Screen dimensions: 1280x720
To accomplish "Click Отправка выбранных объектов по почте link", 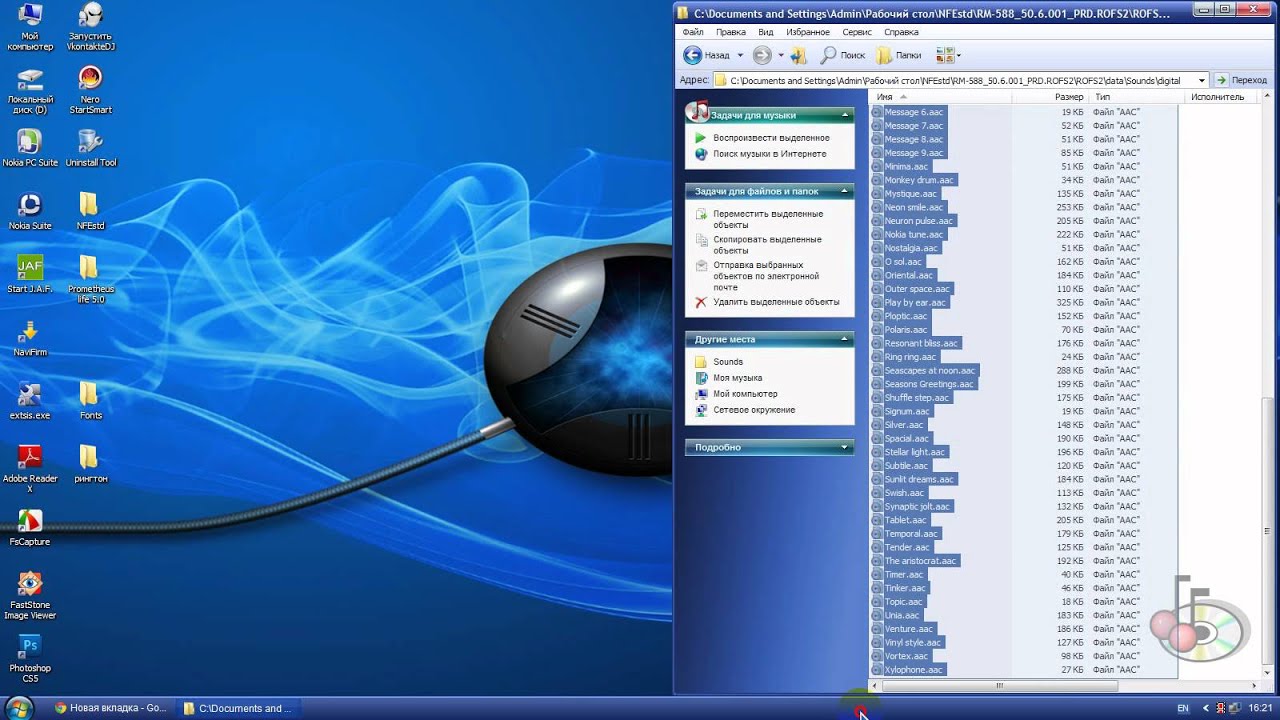I will (x=766, y=276).
